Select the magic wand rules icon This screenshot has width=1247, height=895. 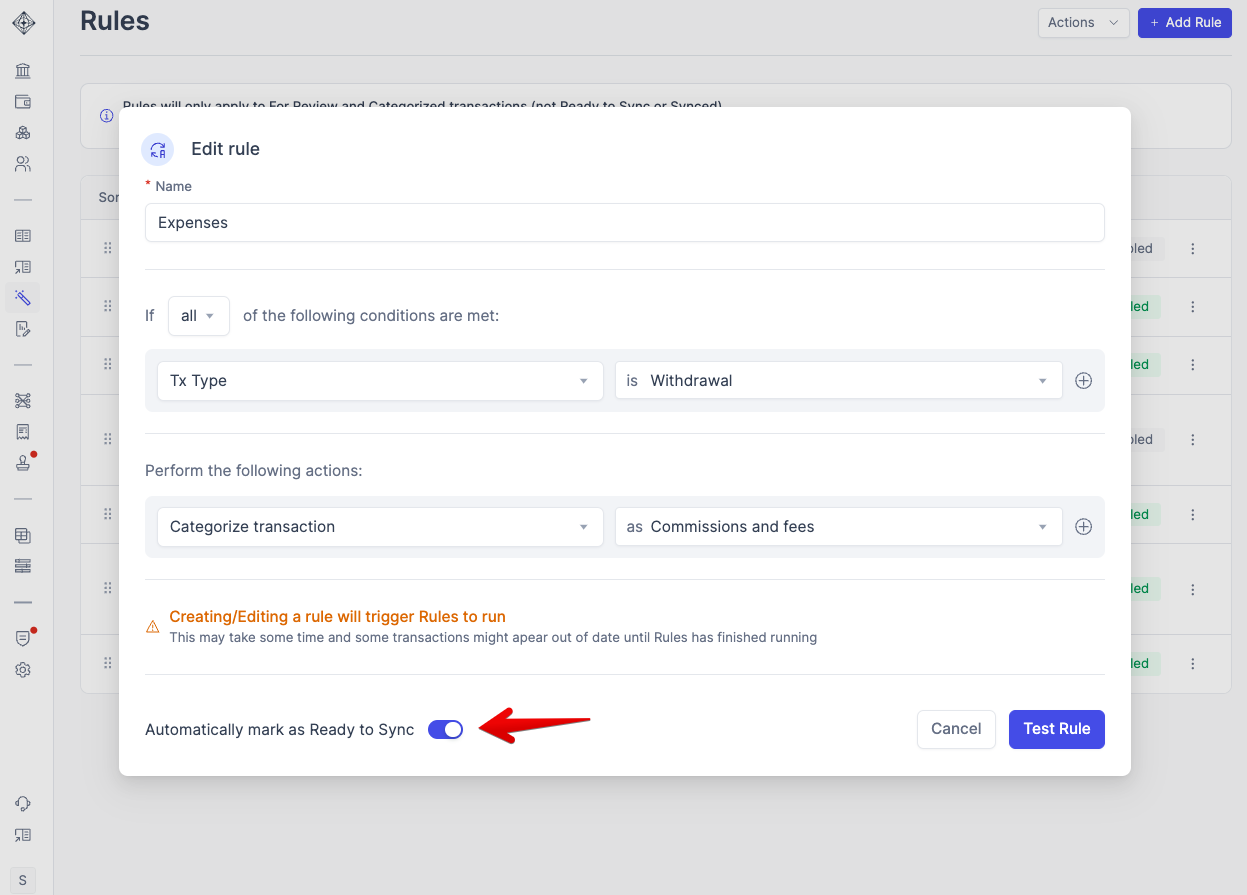(23, 298)
